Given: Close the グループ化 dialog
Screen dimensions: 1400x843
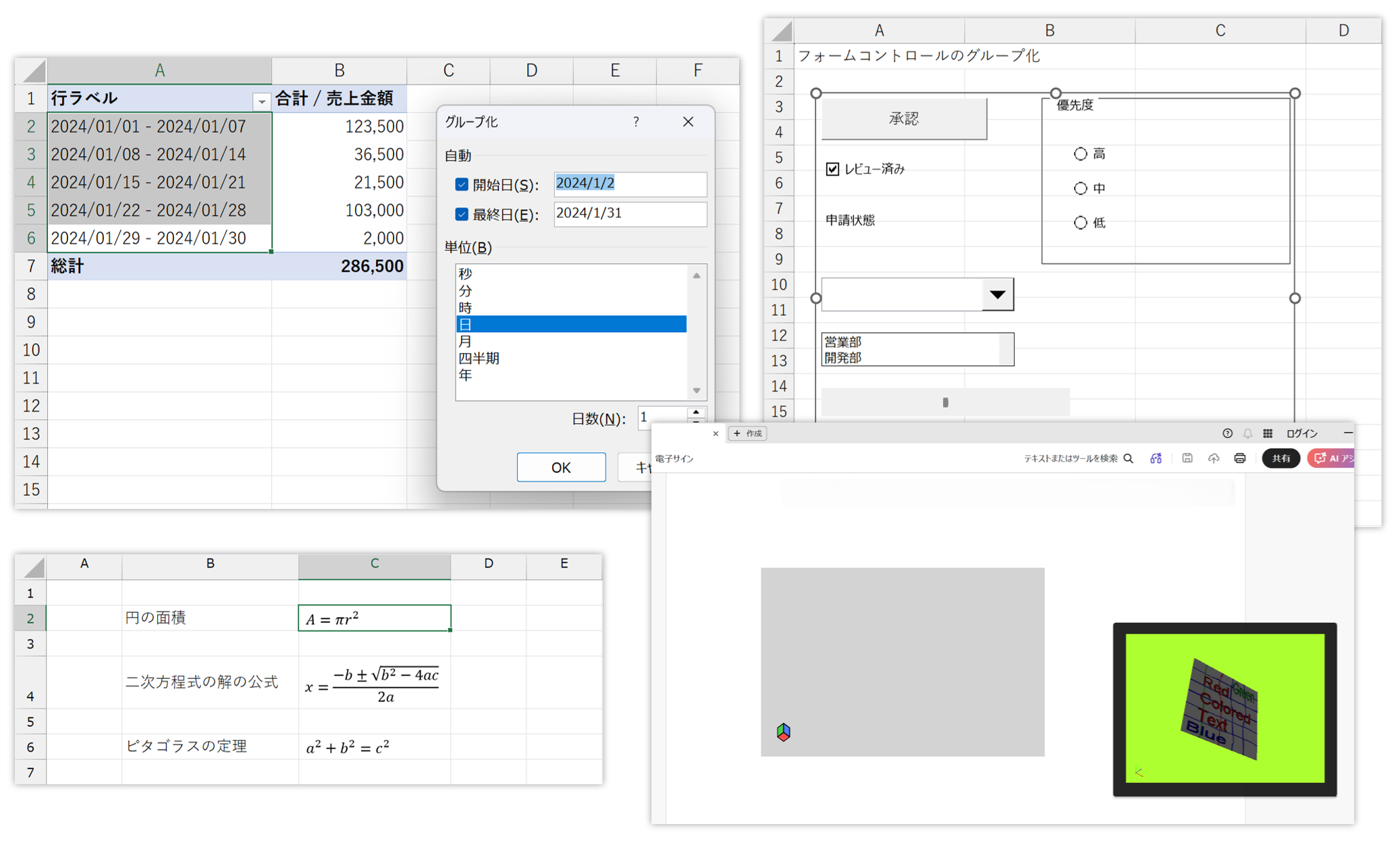Looking at the screenshot, I should (x=688, y=121).
